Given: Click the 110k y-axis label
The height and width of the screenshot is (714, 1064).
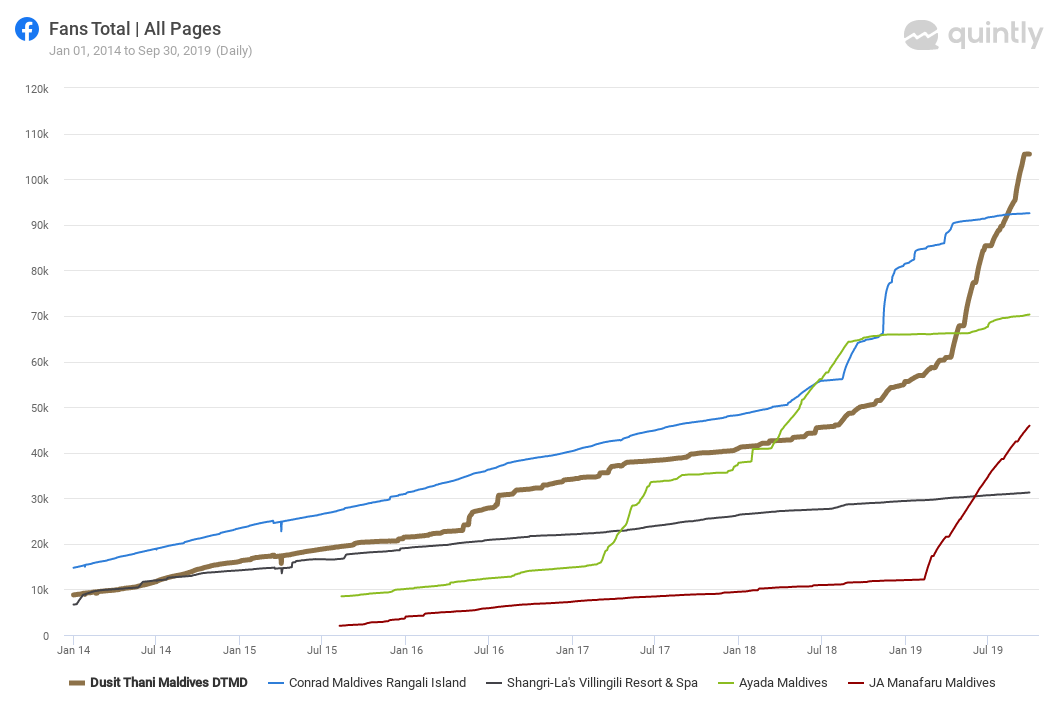Looking at the screenshot, I should point(37,134).
